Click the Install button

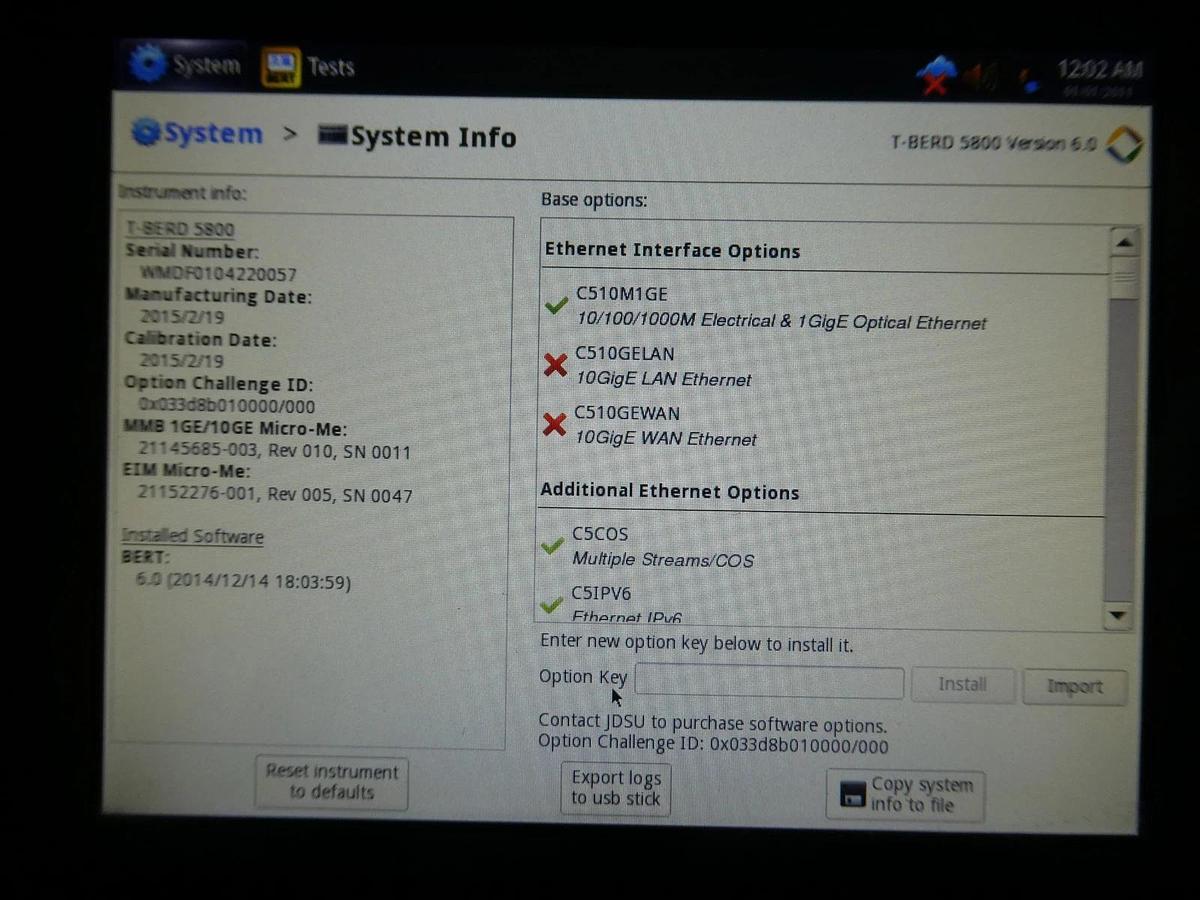pos(962,685)
